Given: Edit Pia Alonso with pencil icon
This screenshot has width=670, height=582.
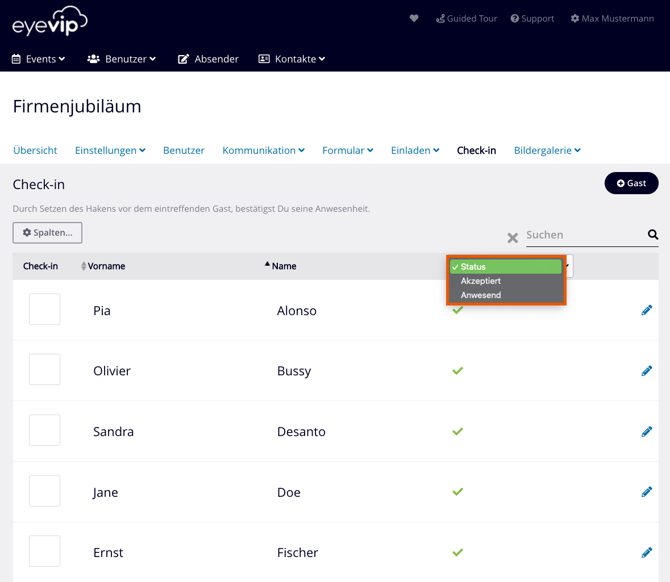Looking at the screenshot, I should 646,310.
